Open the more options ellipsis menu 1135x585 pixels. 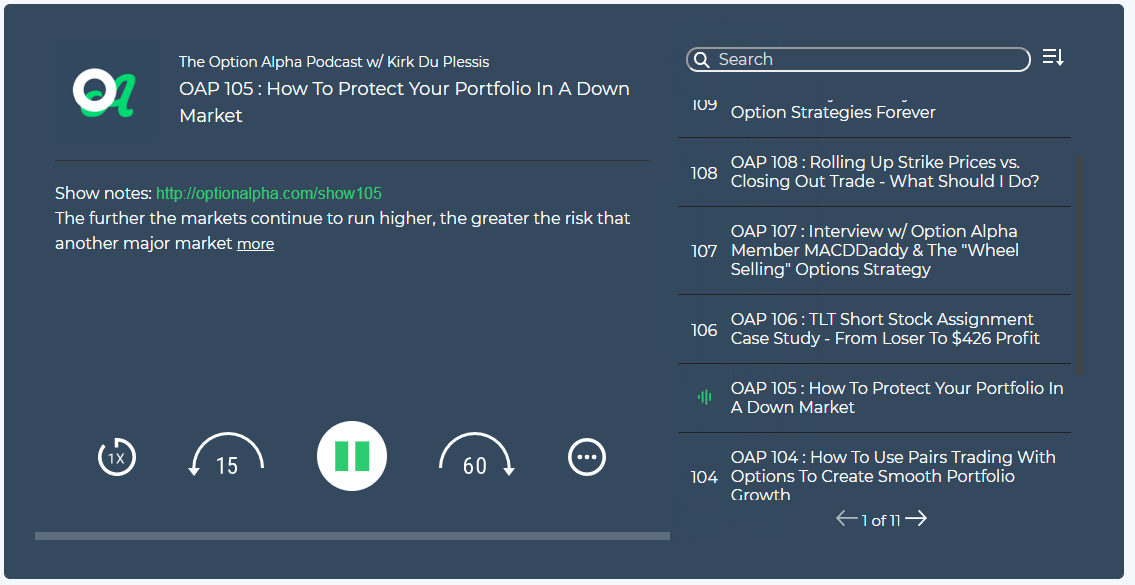coord(586,458)
